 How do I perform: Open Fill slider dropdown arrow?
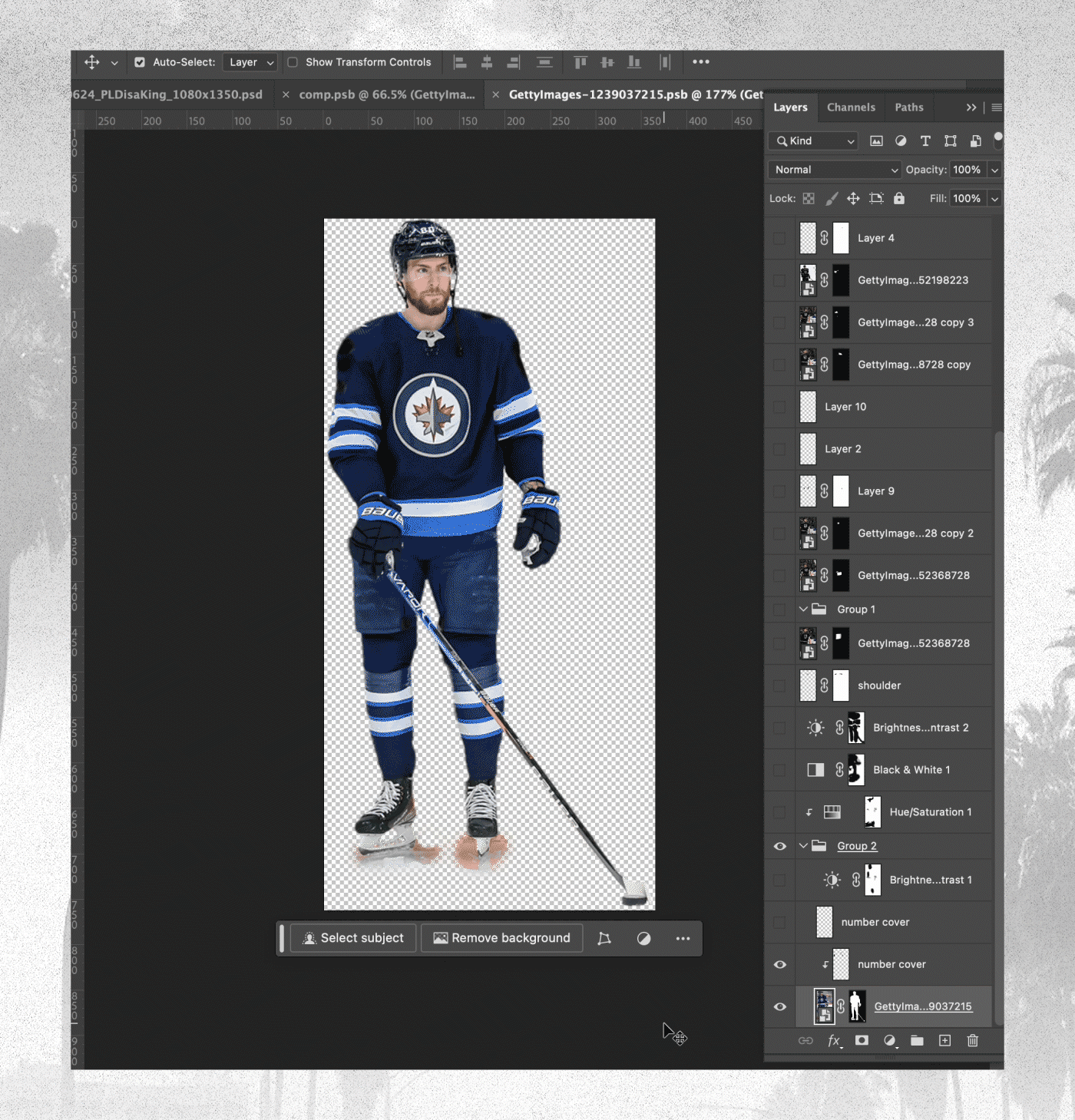click(x=995, y=199)
